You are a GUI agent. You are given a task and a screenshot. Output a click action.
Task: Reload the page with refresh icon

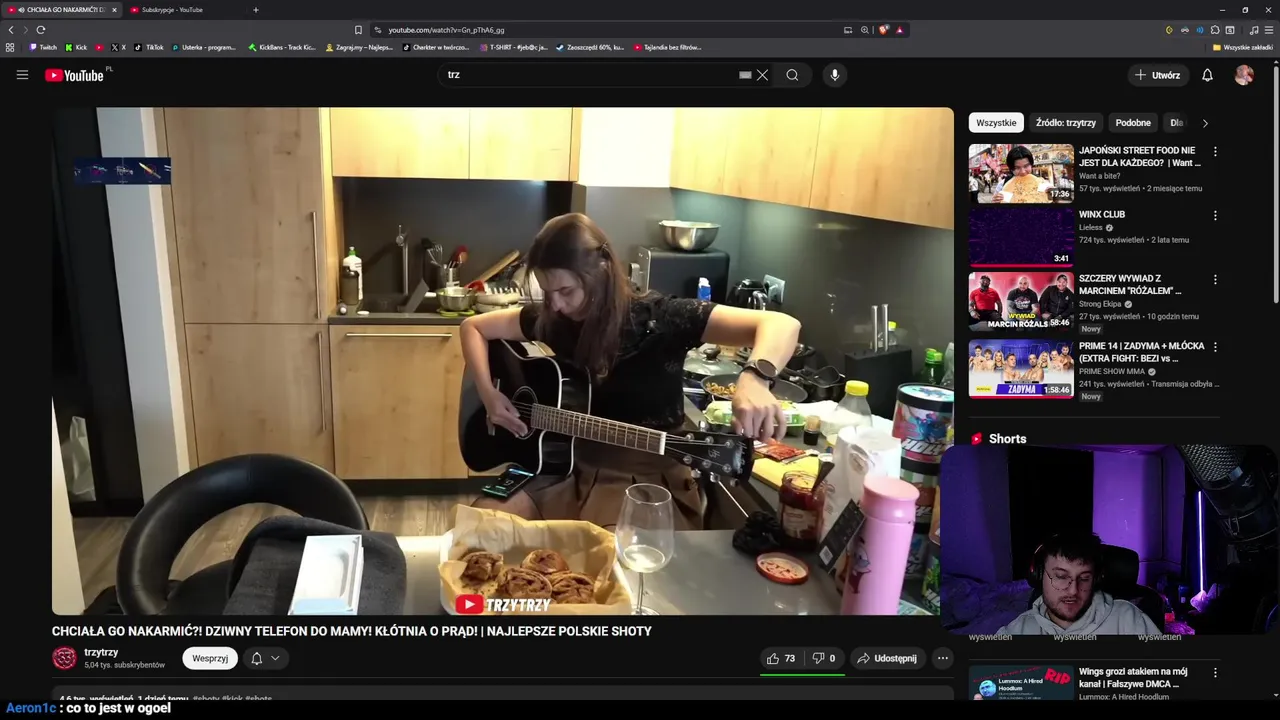coord(41,30)
